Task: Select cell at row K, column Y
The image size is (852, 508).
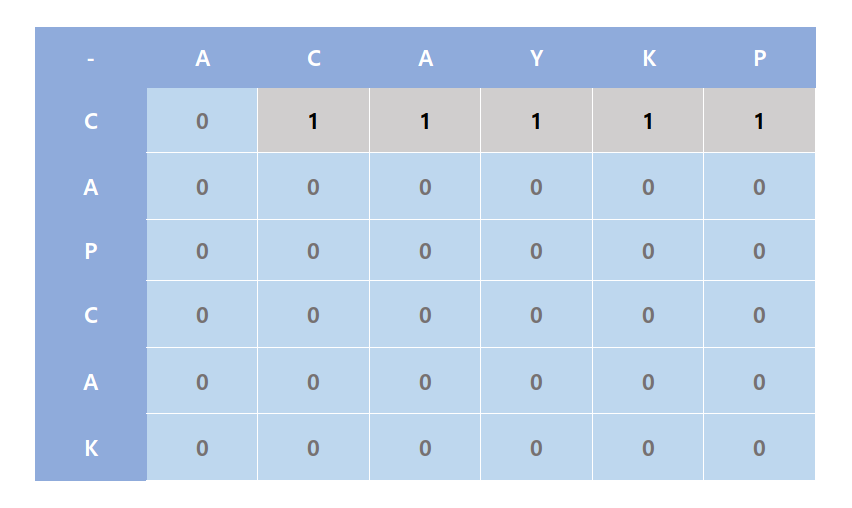Action: pos(536,447)
